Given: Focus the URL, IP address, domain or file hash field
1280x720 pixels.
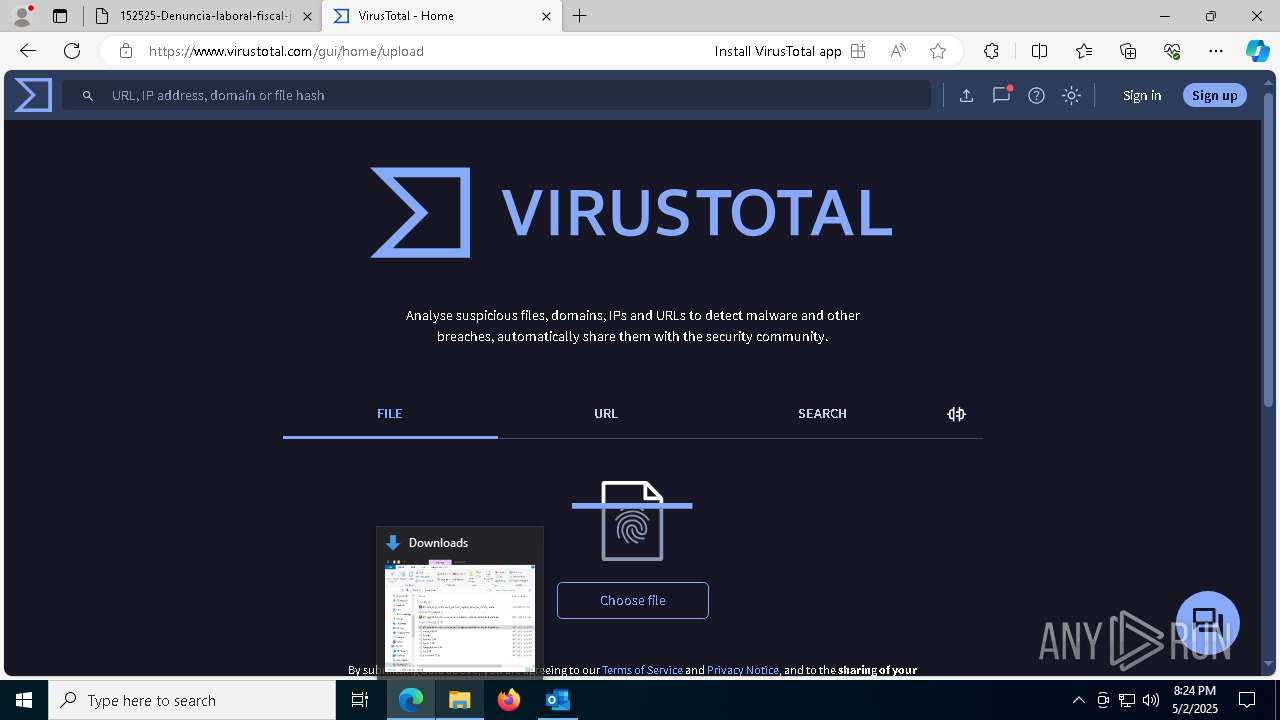Looking at the screenshot, I should tap(496, 95).
